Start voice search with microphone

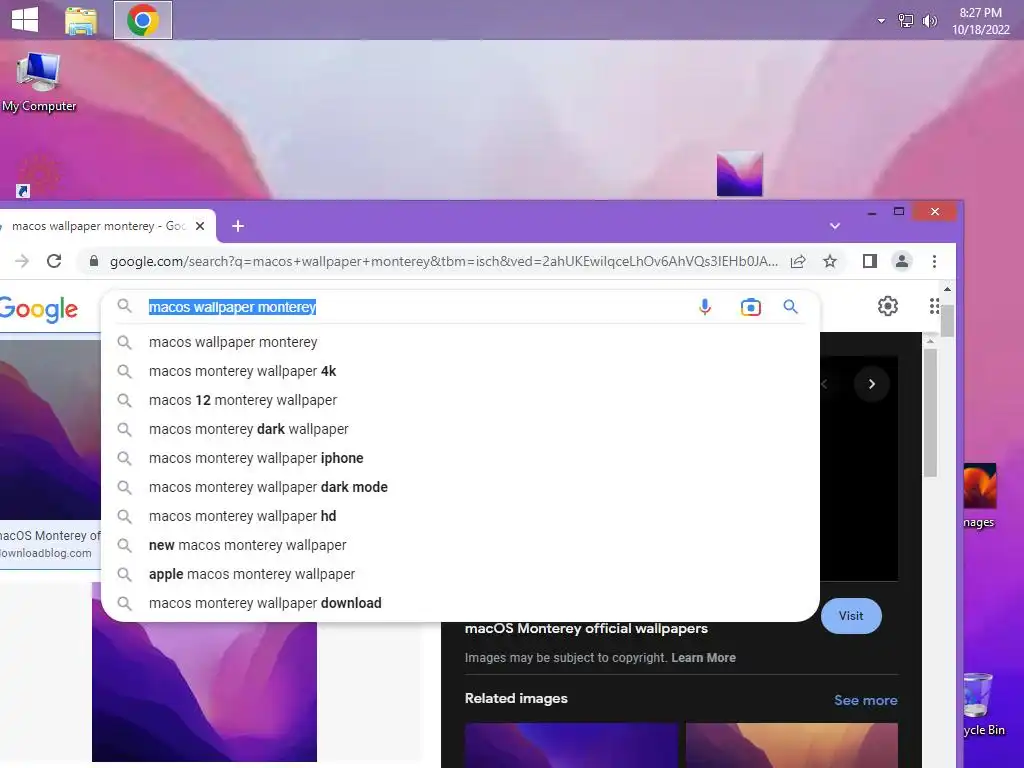point(705,307)
